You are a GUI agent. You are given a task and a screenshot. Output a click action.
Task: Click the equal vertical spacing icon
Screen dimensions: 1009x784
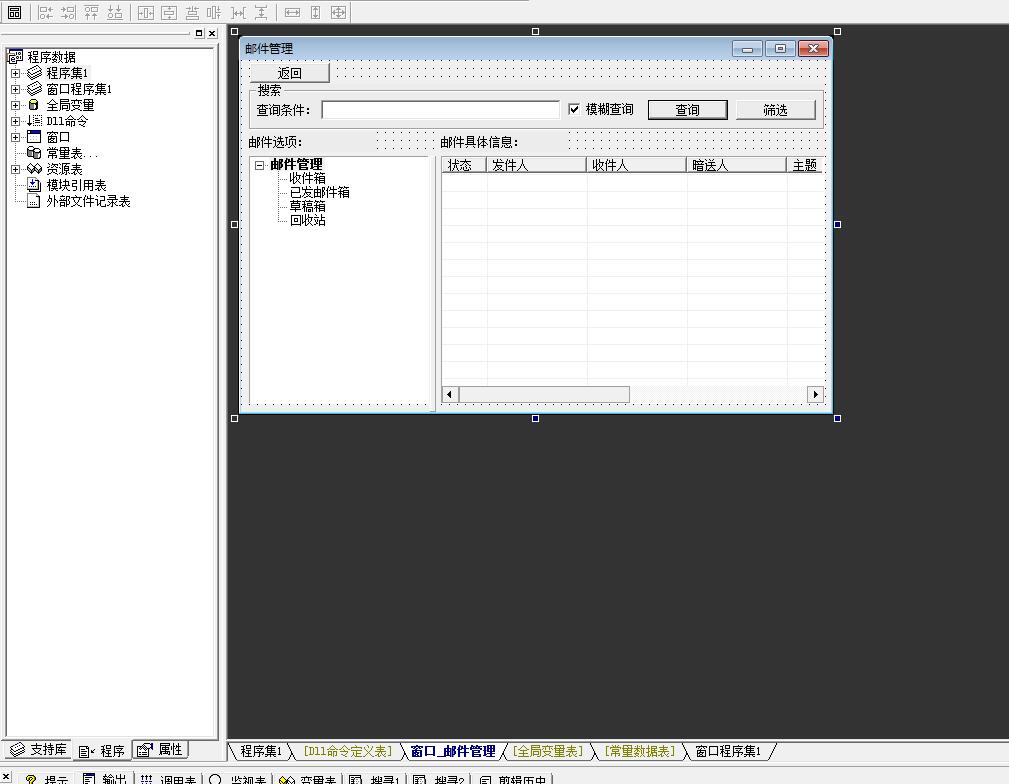[x=261, y=12]
